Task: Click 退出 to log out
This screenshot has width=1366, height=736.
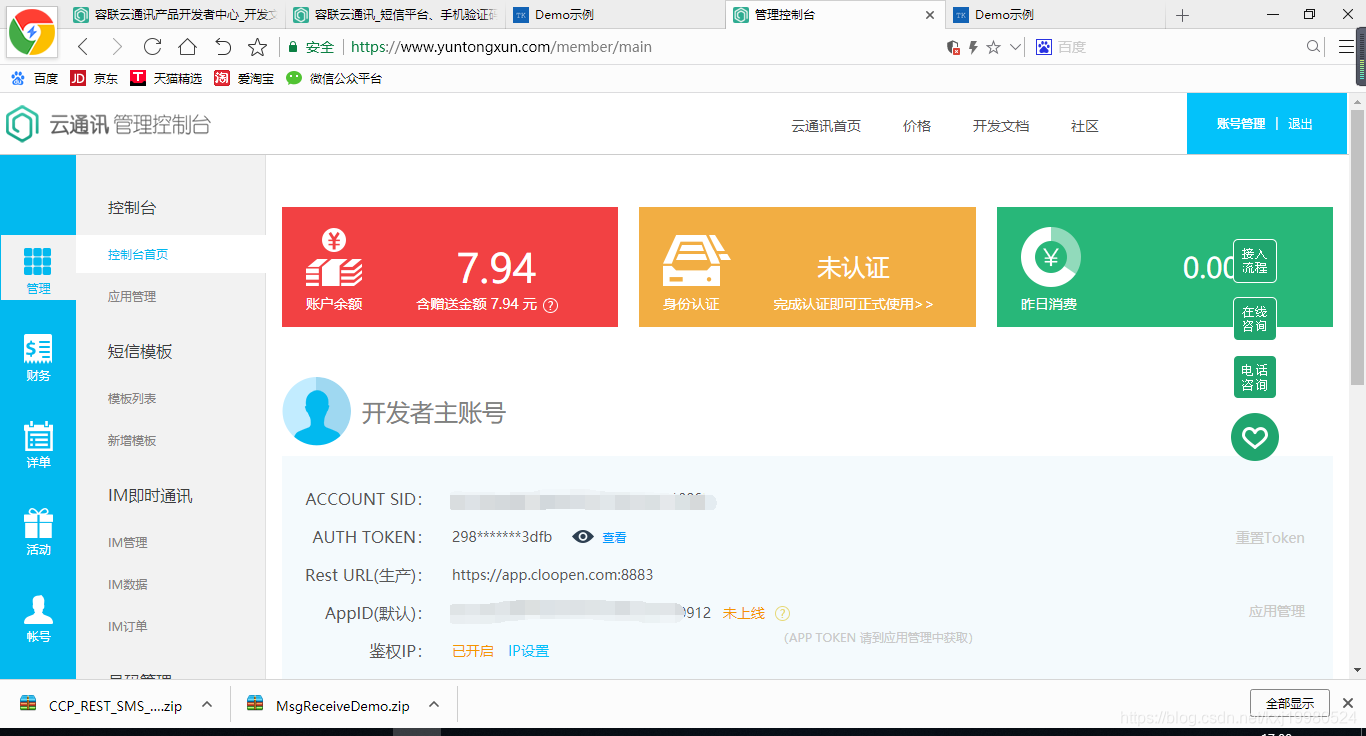Action: [x=1300, y=124]
